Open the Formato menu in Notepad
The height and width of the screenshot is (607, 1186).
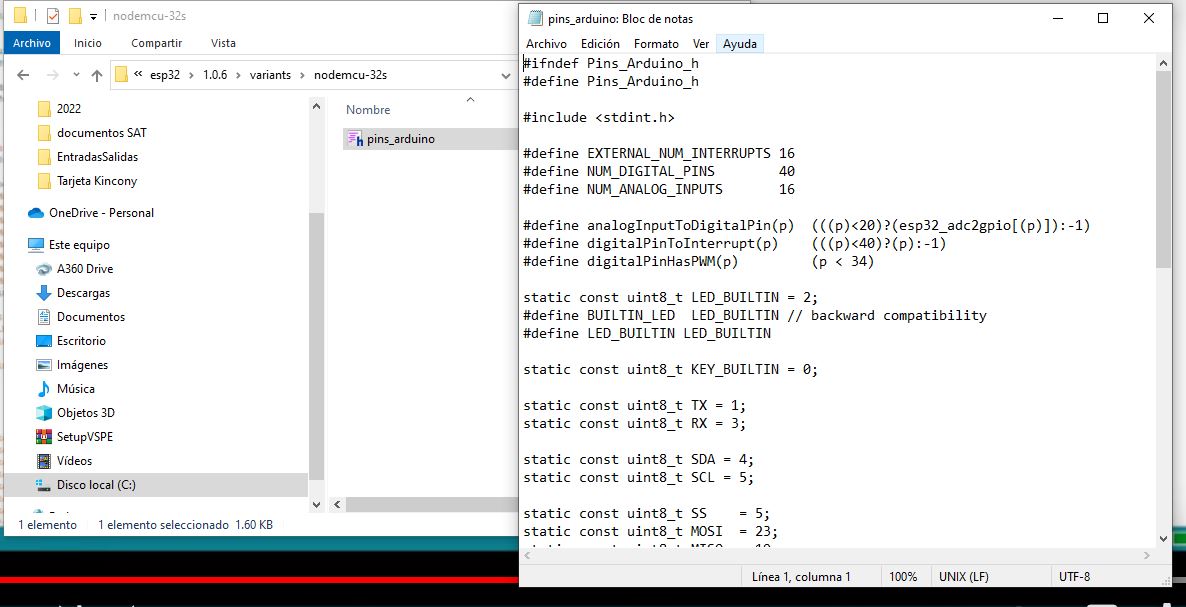[656, 44]
